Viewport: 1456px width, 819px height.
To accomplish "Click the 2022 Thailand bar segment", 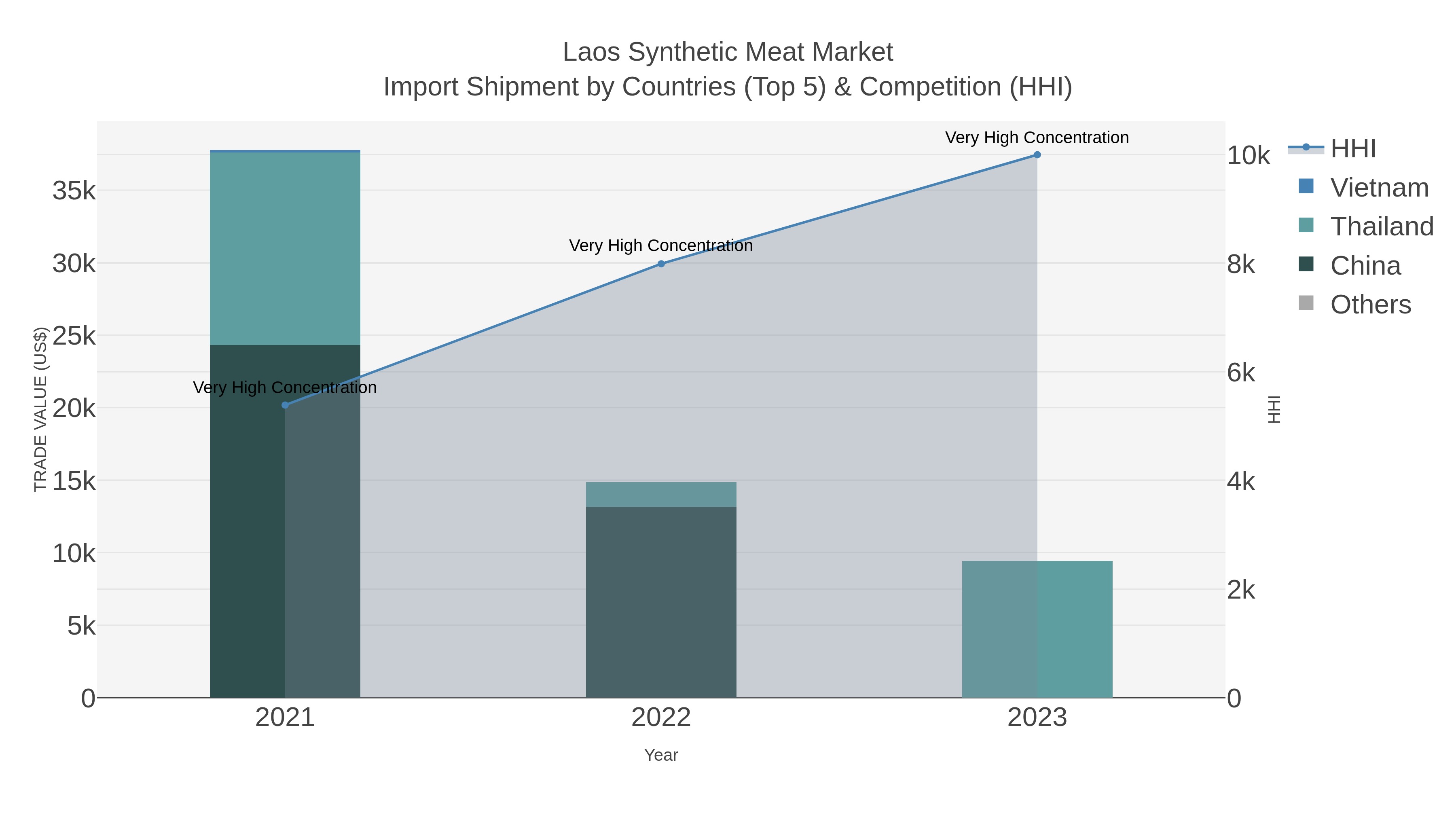I will point(661,495).
